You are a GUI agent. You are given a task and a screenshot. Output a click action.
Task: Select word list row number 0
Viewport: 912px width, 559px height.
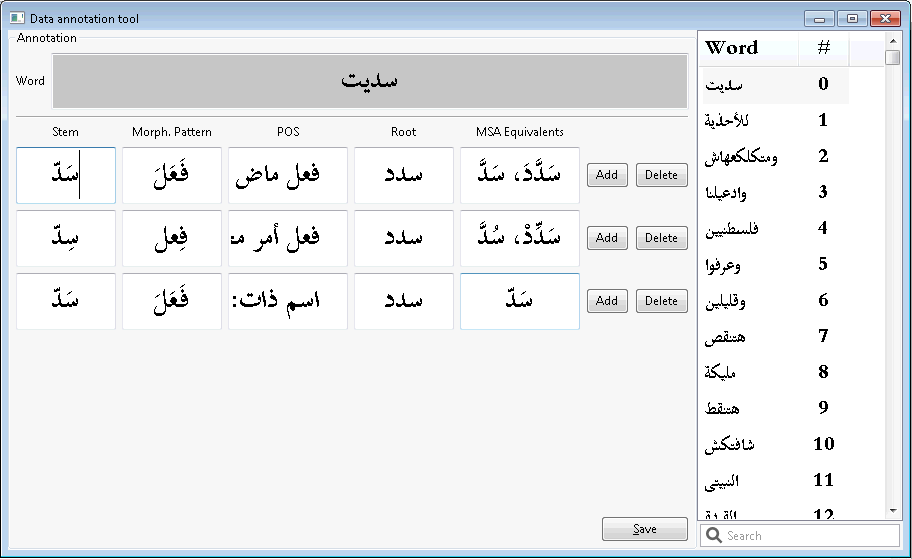coord(775,84)
